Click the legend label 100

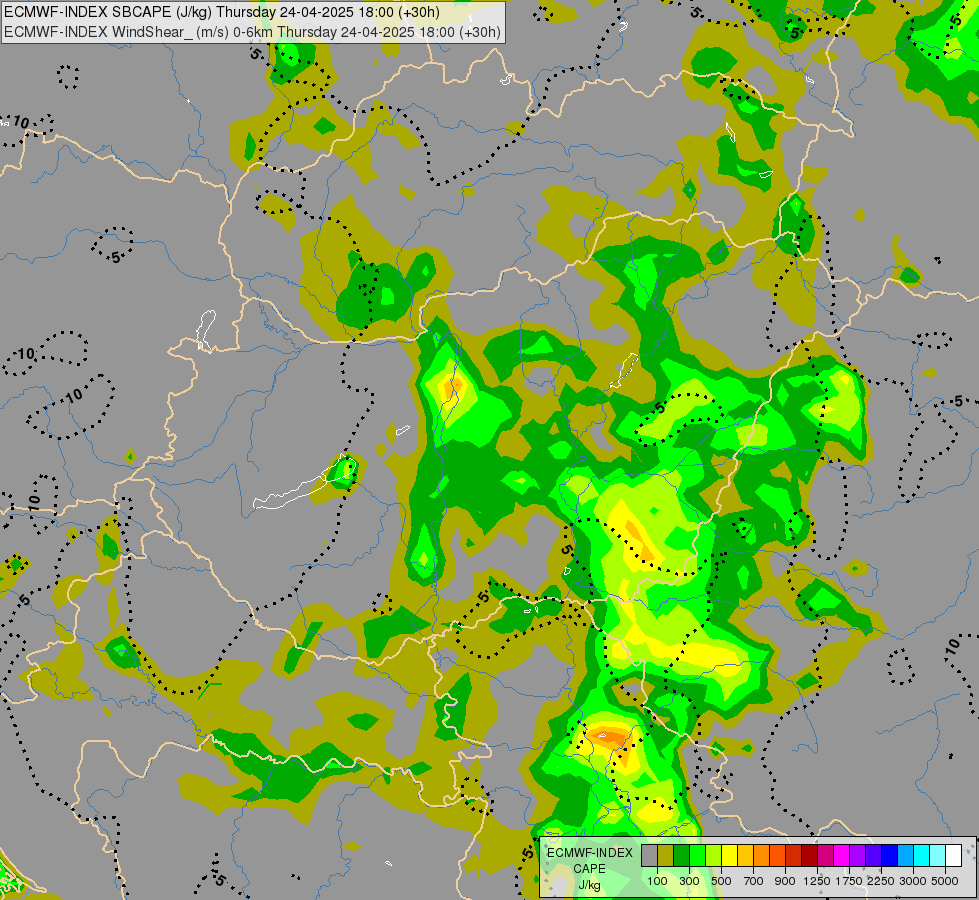(657, 881)
